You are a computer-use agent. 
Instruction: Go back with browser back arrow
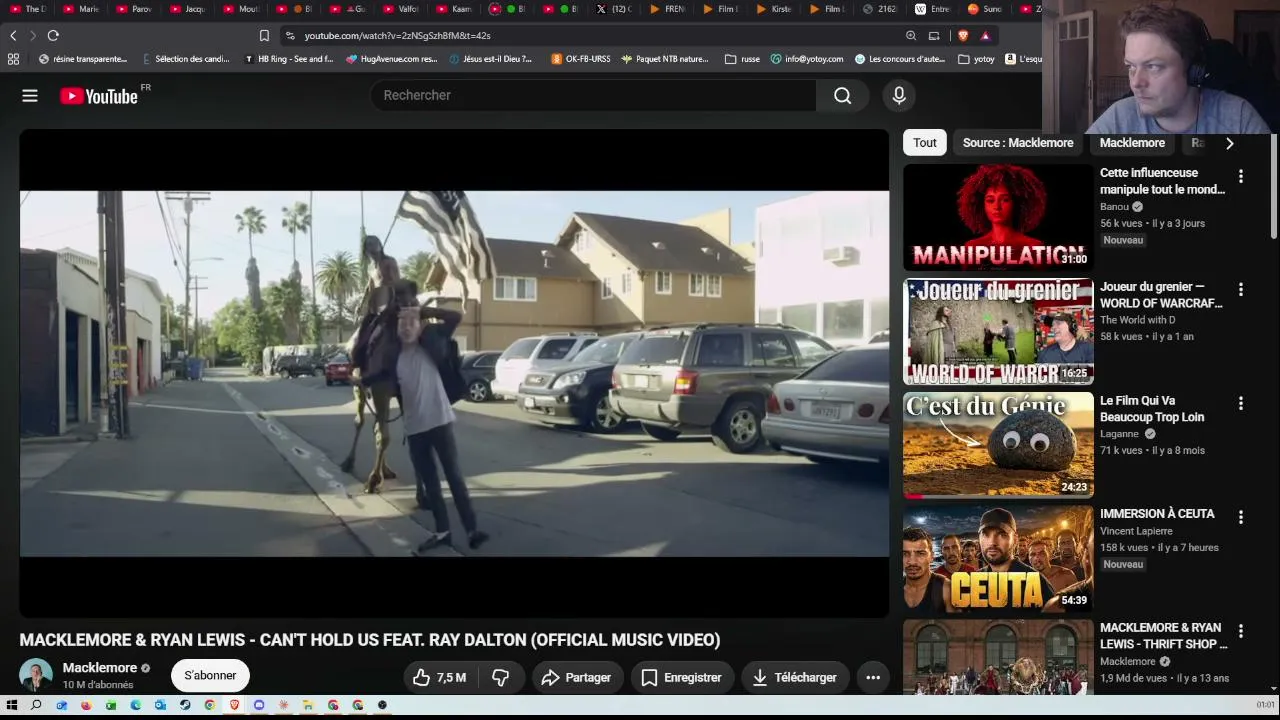point(13,36)
